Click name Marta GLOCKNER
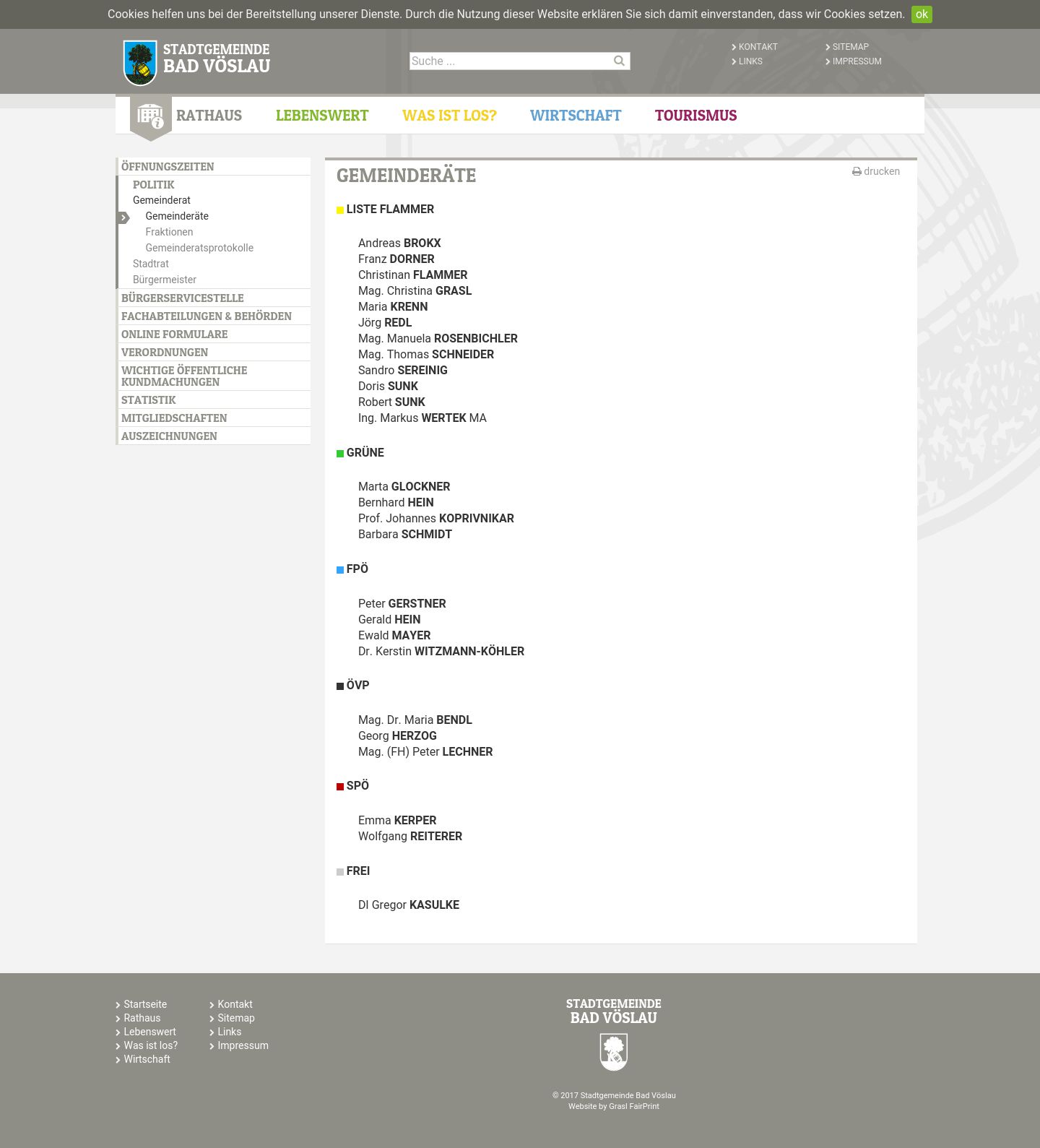Screen dimensions: 1040x1148 tap(404, 487)
